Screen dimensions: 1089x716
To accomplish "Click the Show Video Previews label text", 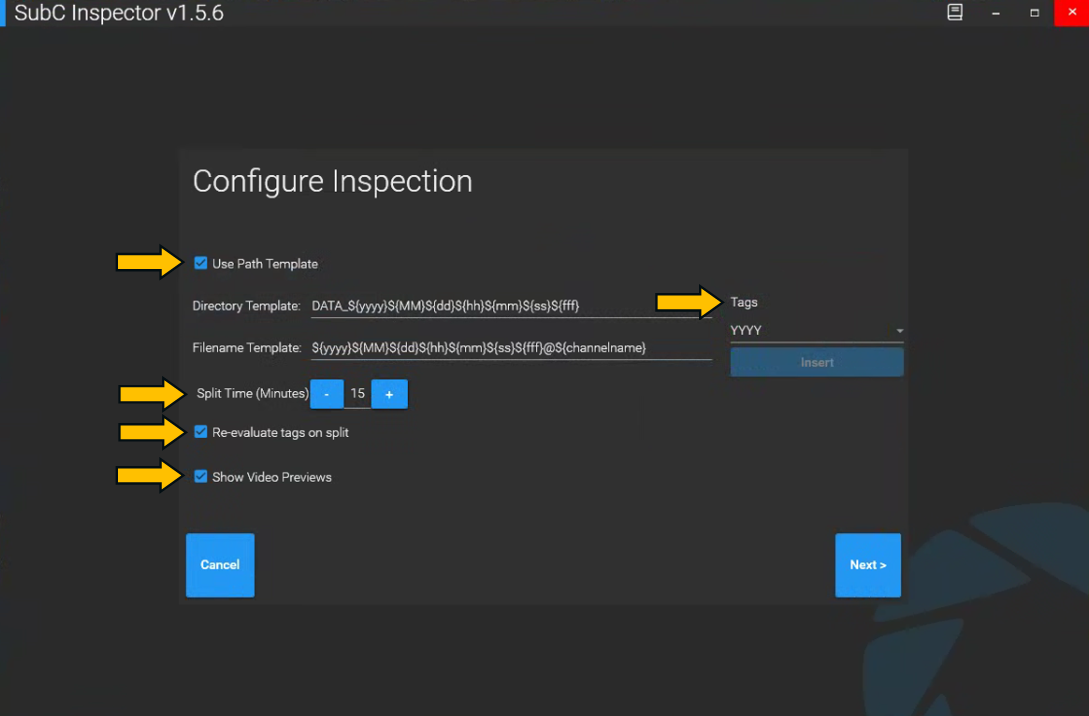I will point(272,477).
